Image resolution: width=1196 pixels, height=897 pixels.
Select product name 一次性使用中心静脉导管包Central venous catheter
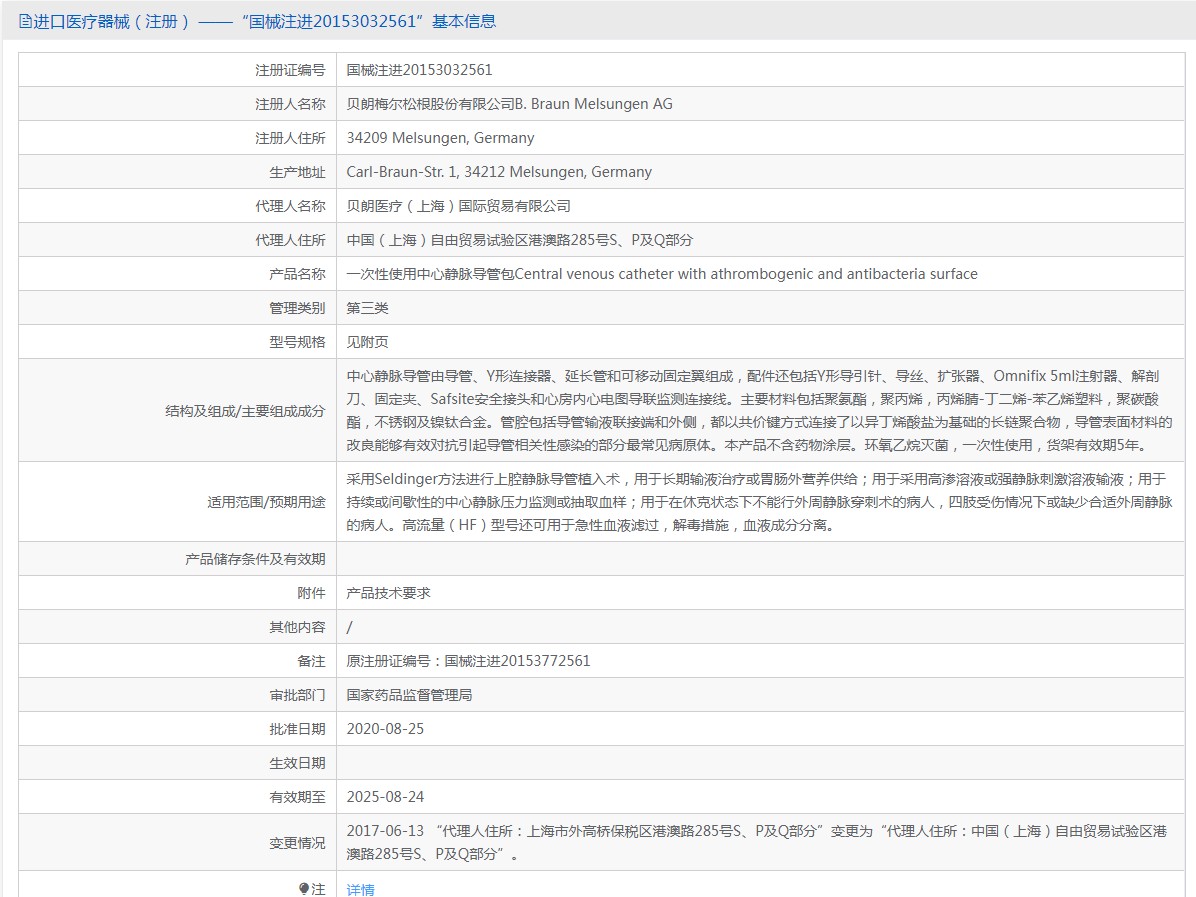[662, 274]
